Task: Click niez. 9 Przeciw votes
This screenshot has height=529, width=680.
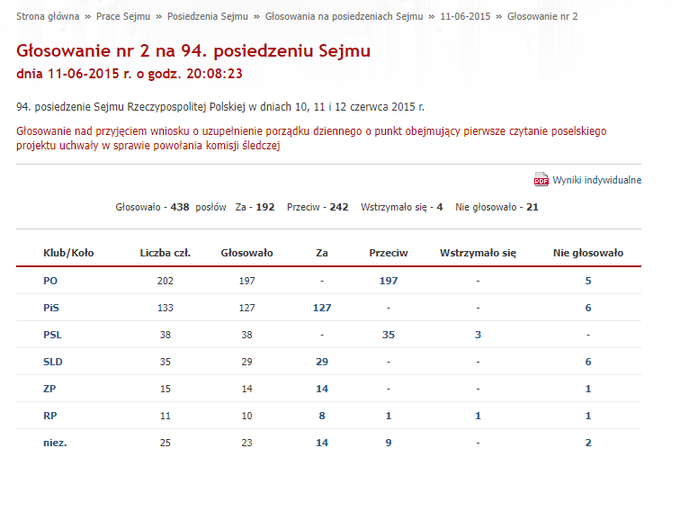Action: [389, 443]
